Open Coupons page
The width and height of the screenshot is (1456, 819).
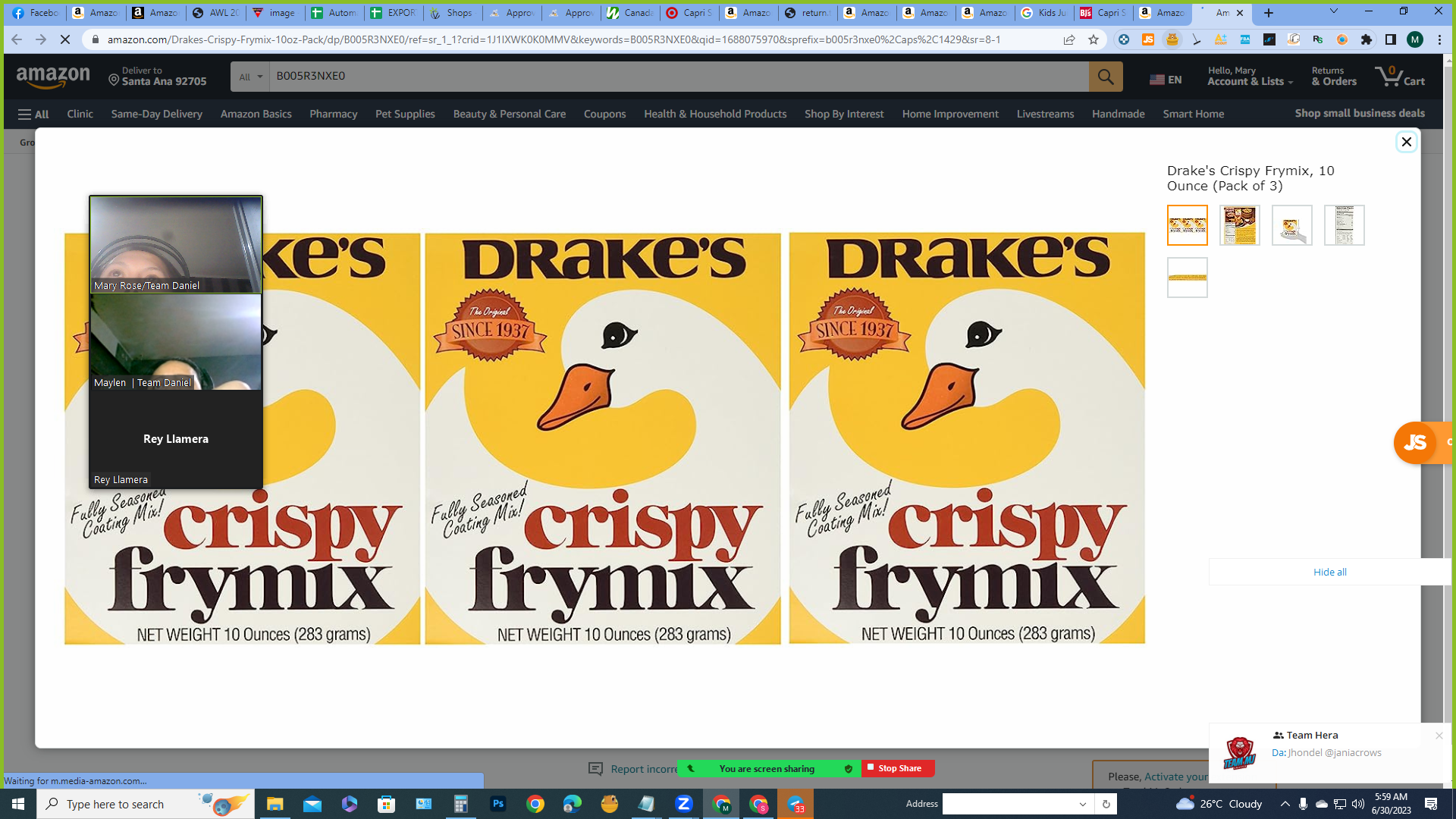pyautogui.click(x=604, y=114)
